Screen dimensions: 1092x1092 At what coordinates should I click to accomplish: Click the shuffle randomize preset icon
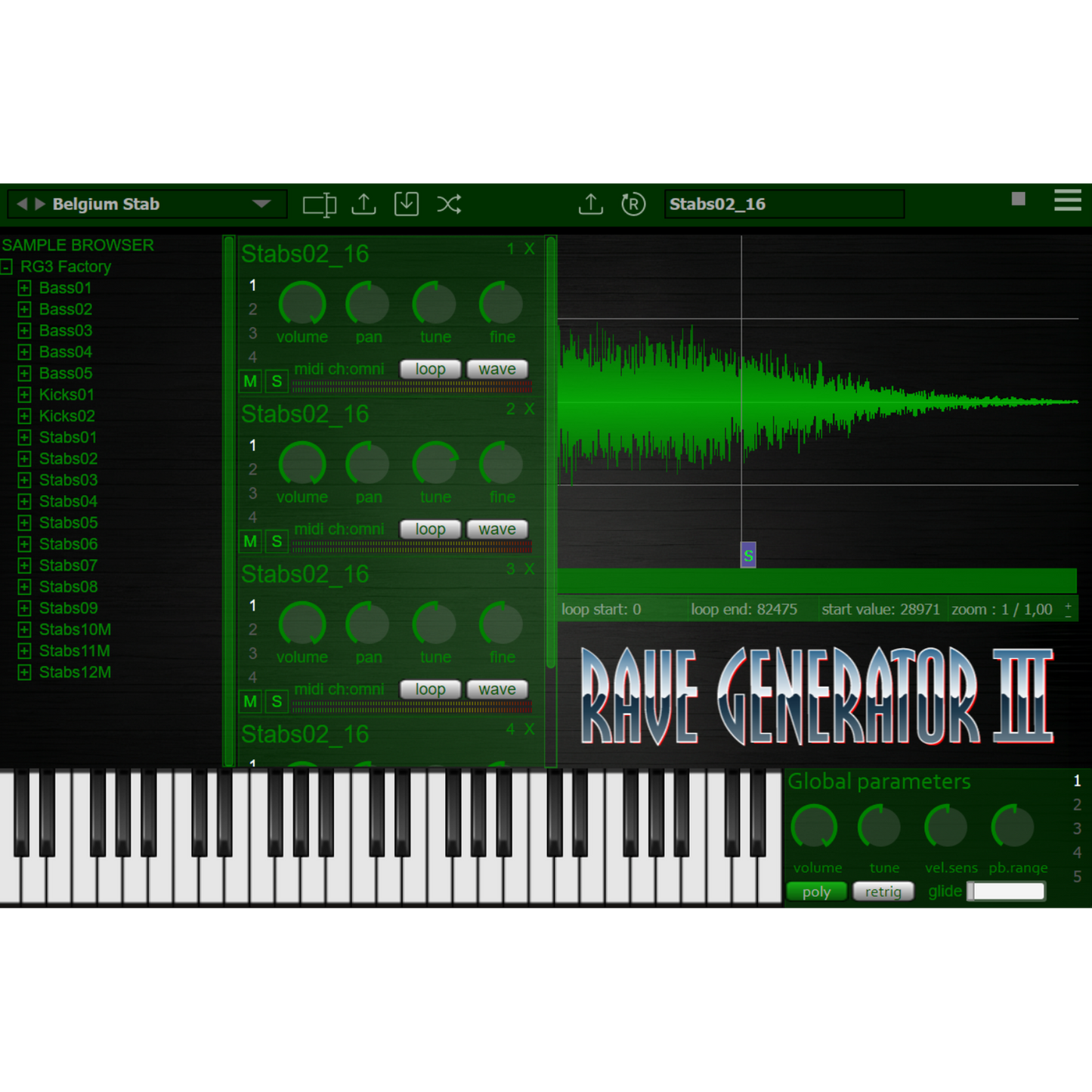point(449,204)
